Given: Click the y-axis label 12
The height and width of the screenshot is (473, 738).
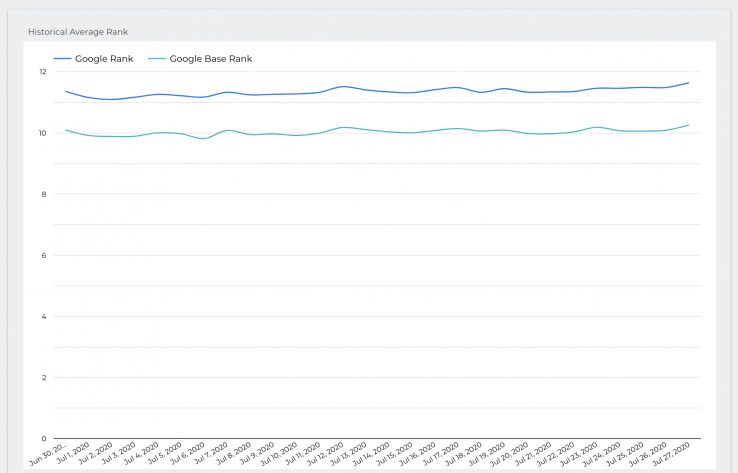Looking at the screenshot, I should (x=42, y=72).
